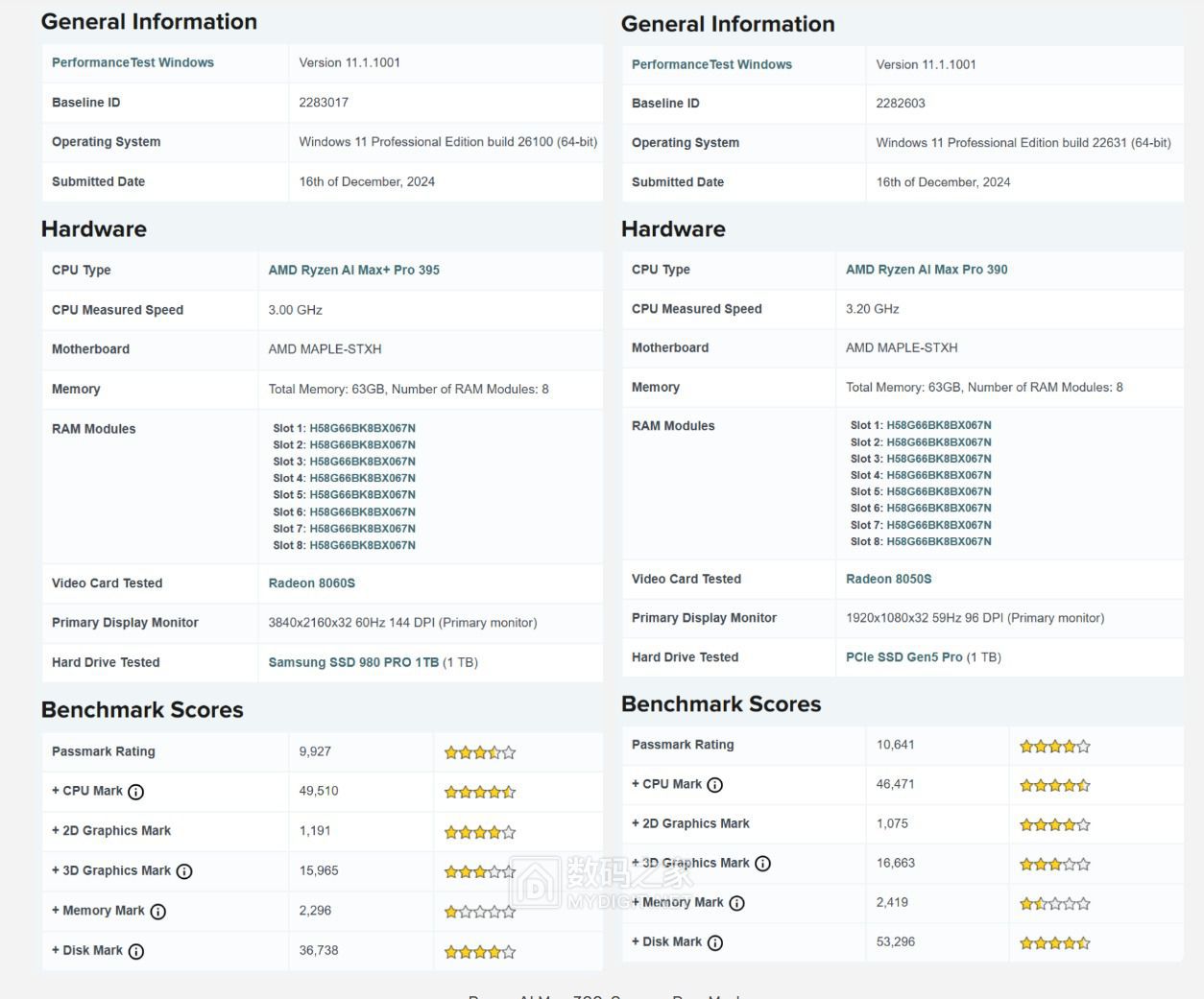1204x999 pixels.
Task: Open Samsung SSD 980 PRO 1TB link
Action: coord(353,662)
